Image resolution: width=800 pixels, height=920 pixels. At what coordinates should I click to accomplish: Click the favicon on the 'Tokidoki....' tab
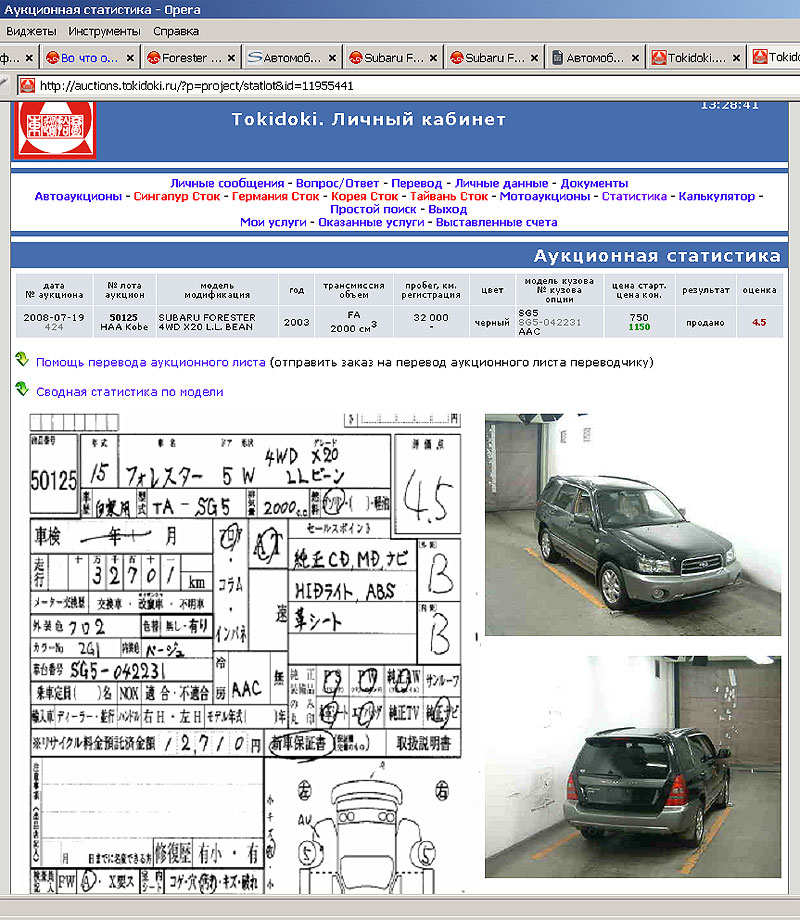coord(659,58)
